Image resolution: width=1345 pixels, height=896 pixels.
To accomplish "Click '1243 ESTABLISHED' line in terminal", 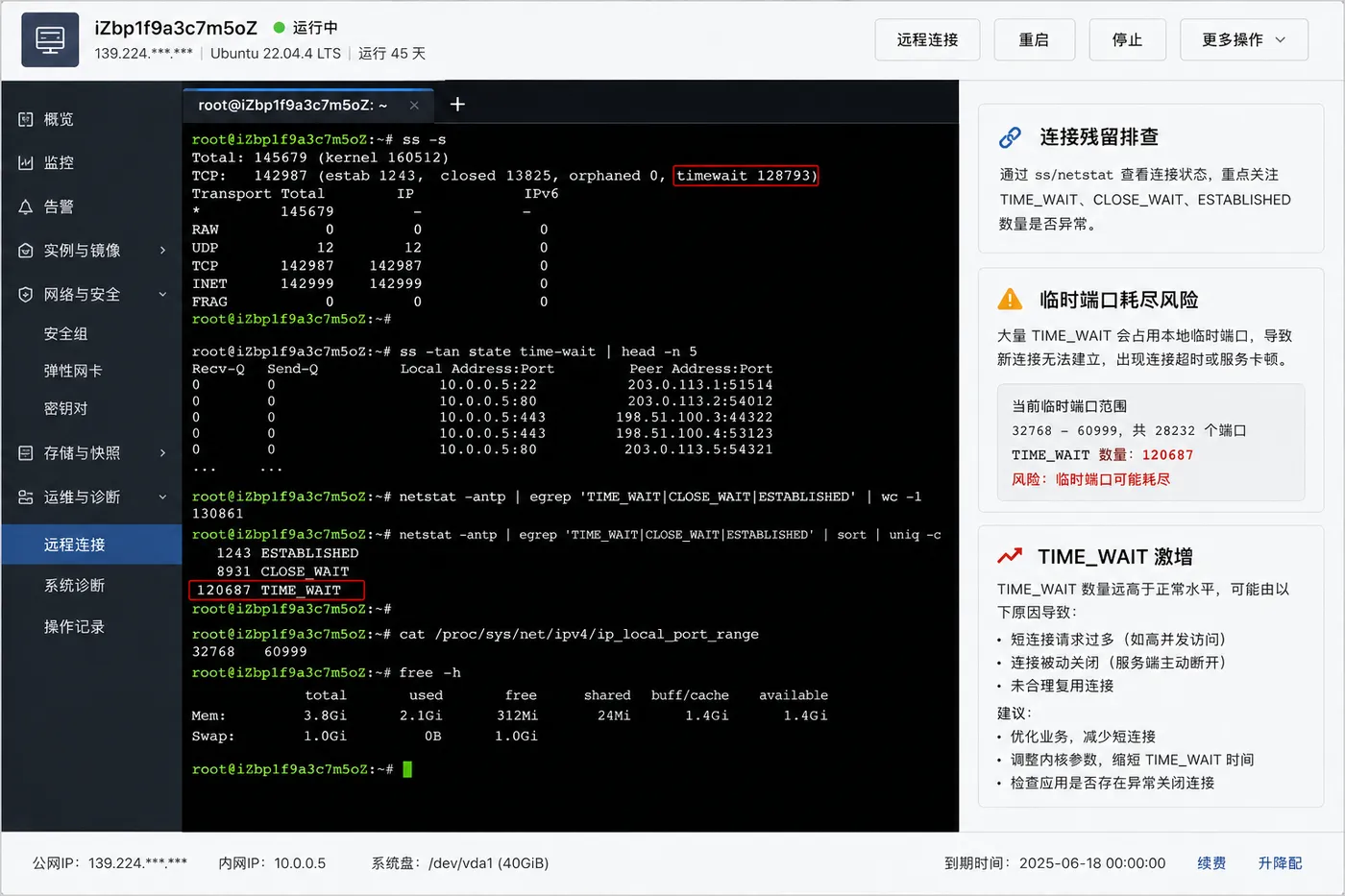I will coord(287,553).
